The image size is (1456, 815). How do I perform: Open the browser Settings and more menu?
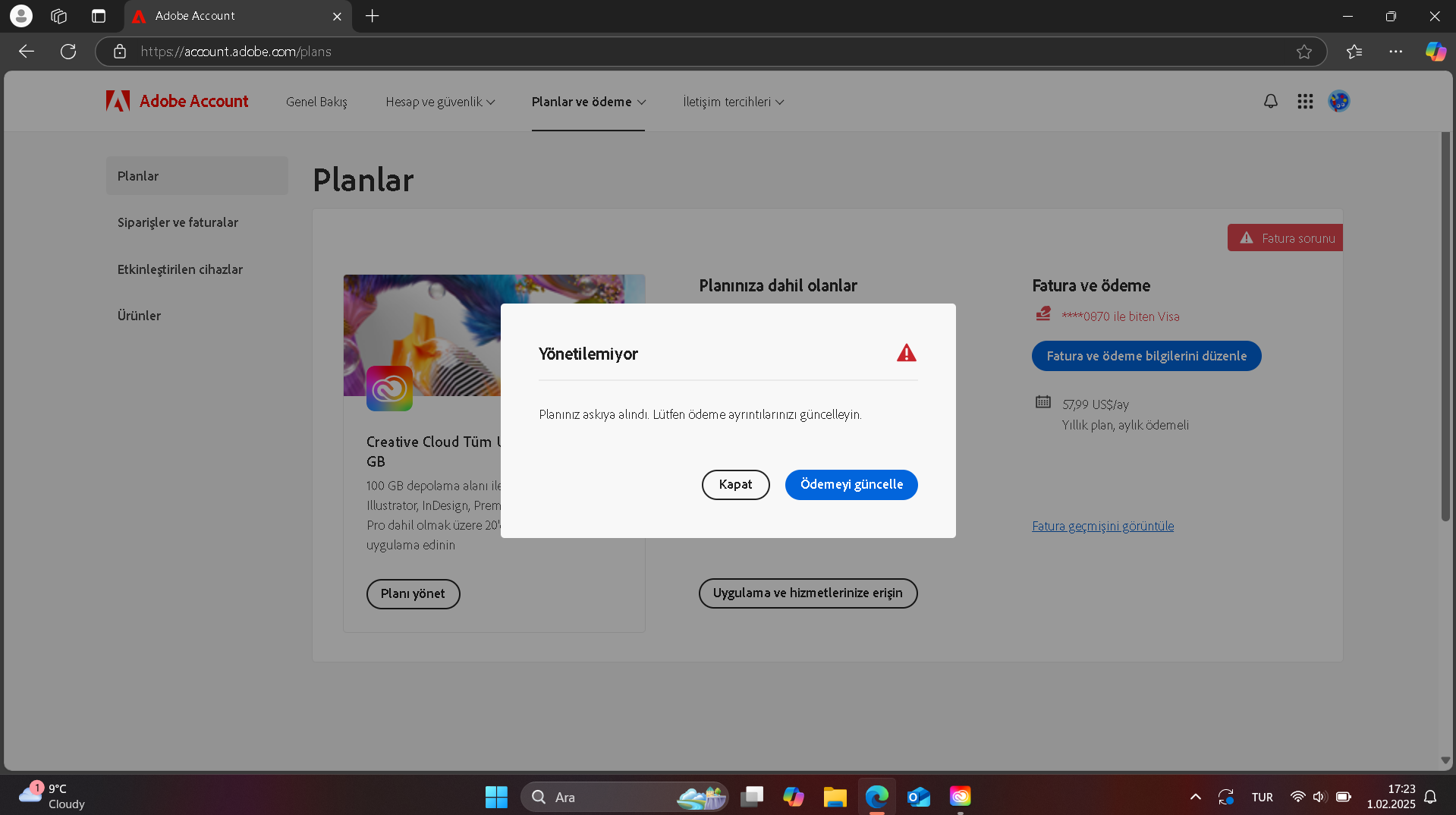pos(1396,52)
